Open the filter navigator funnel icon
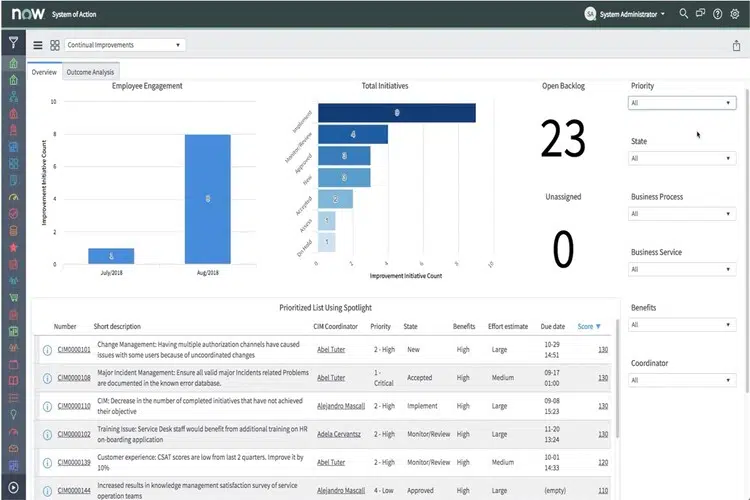Viewport: 750px width, 500px height. [13, 43]
